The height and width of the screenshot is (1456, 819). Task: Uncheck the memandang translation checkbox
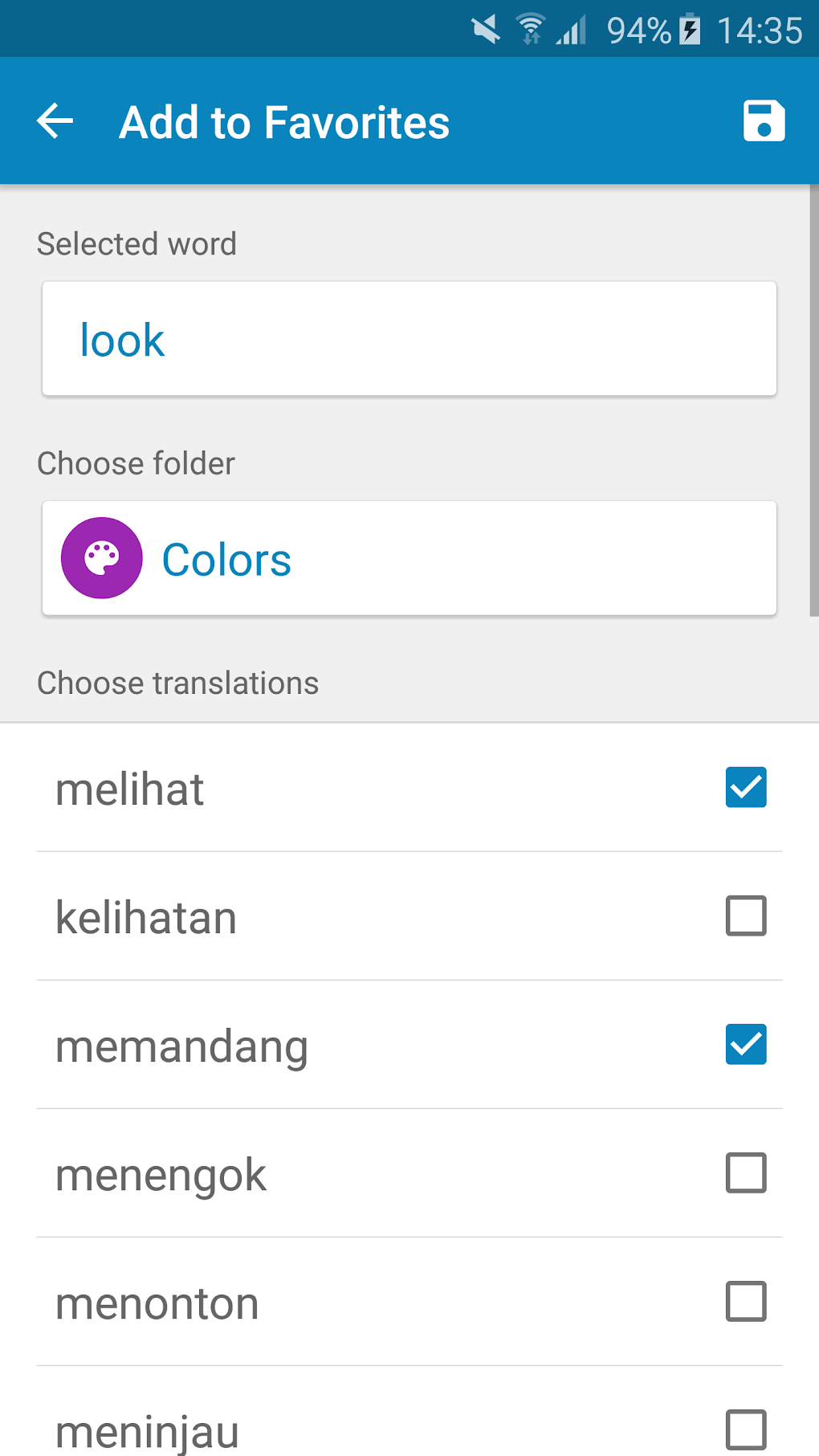[746, 1044]
